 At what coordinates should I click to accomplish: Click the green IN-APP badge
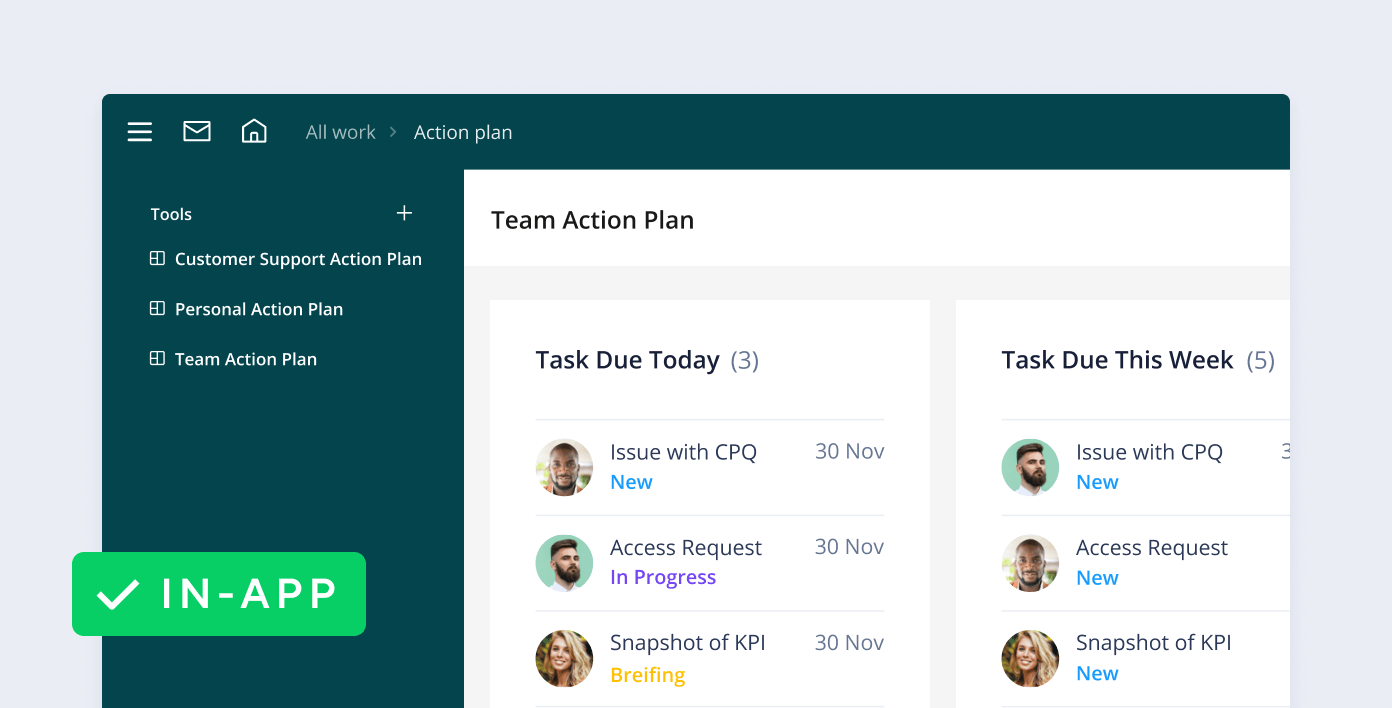pyautogui.click(x=218, y=594)
